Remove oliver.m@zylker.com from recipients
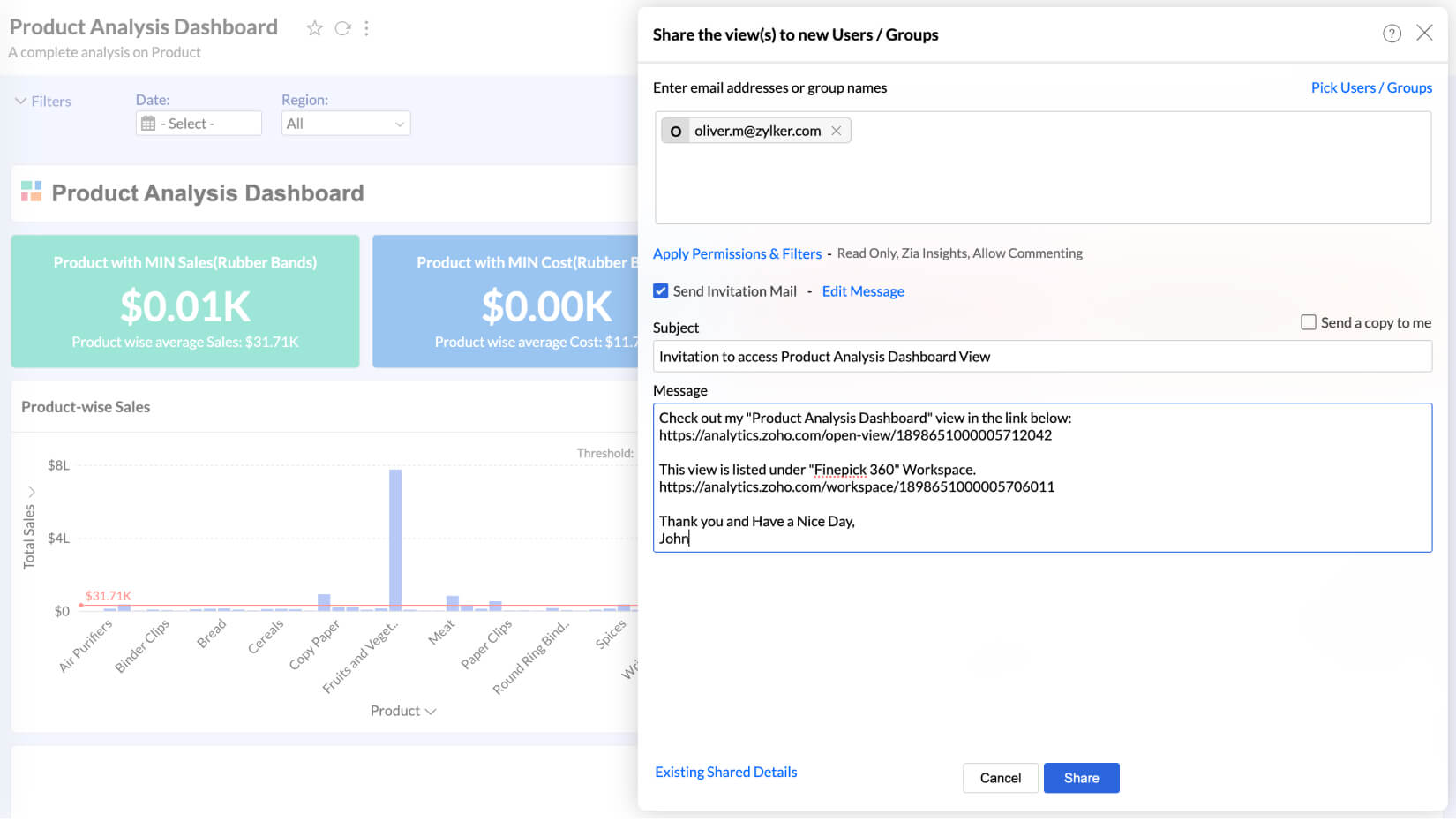The width and height of the screenshot is (1456, 822). coord(836,131)
